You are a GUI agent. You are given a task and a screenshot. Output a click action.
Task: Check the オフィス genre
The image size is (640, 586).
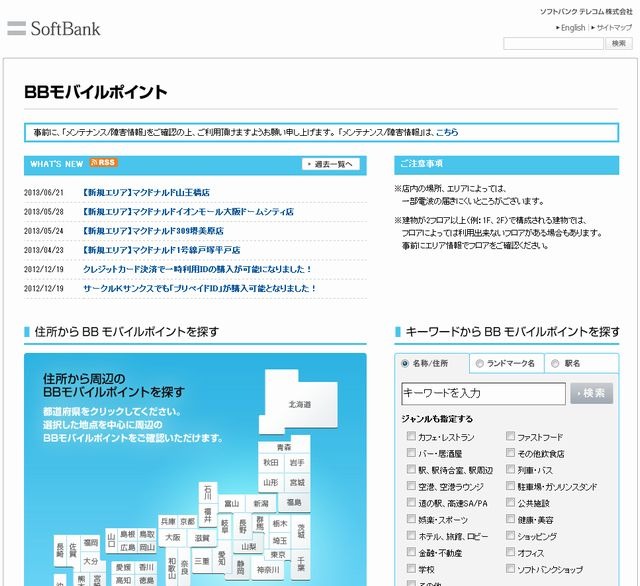pyautogui.click(x=510, y=552)
